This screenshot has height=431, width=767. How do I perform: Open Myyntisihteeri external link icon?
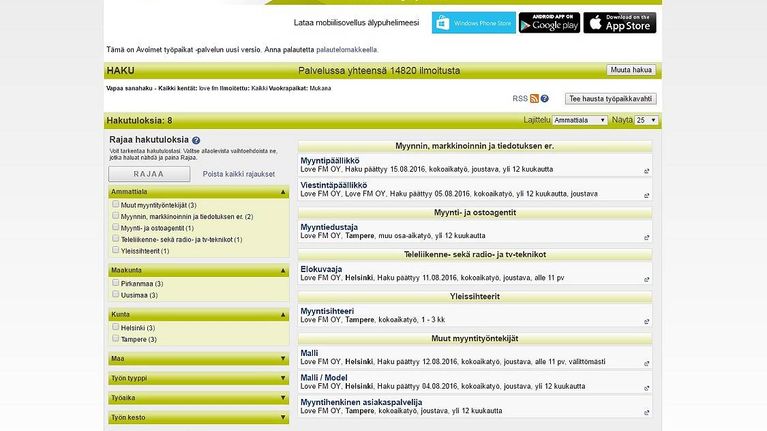[x=647, y=322]
